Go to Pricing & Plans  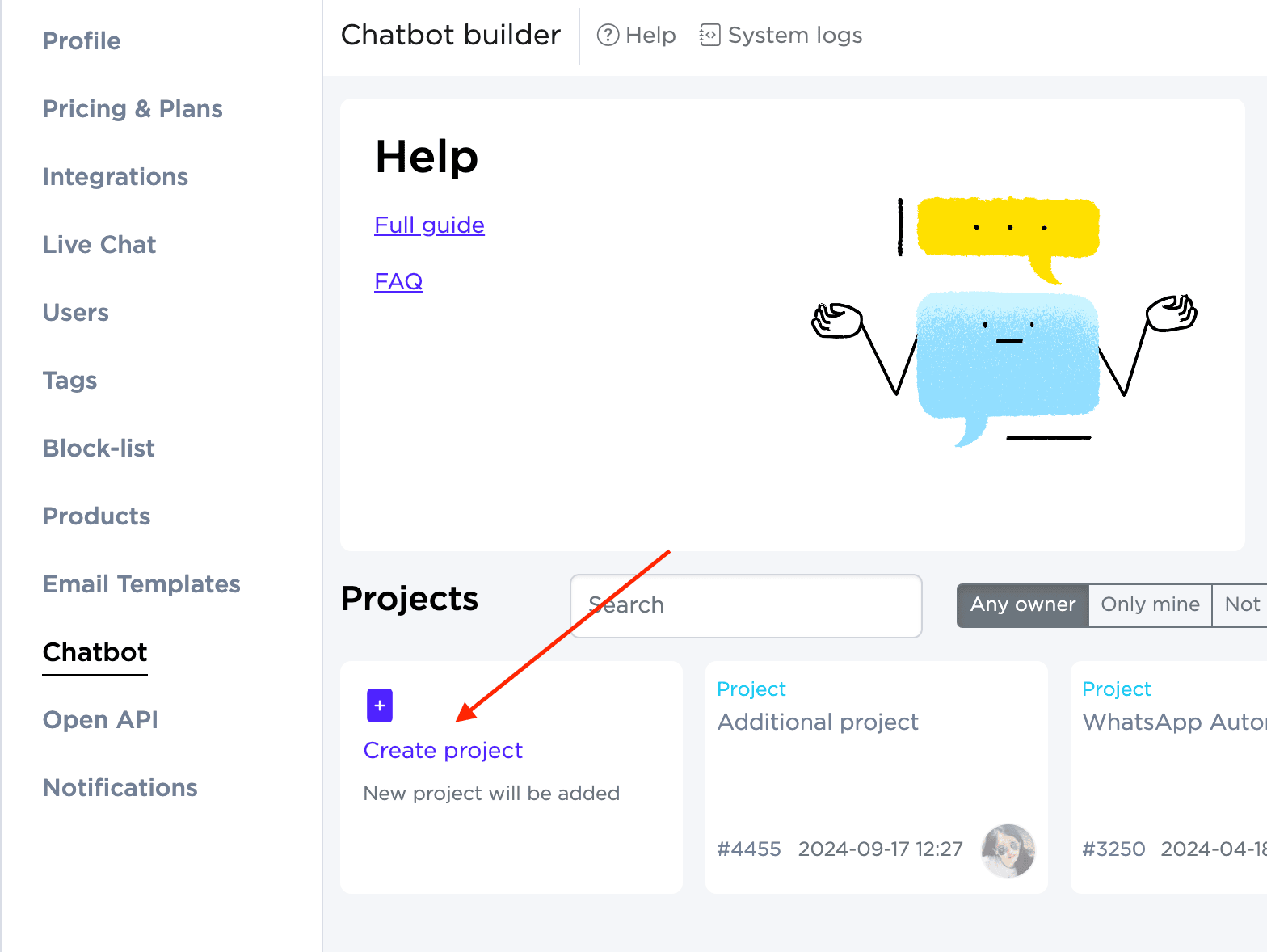(133, 109)
